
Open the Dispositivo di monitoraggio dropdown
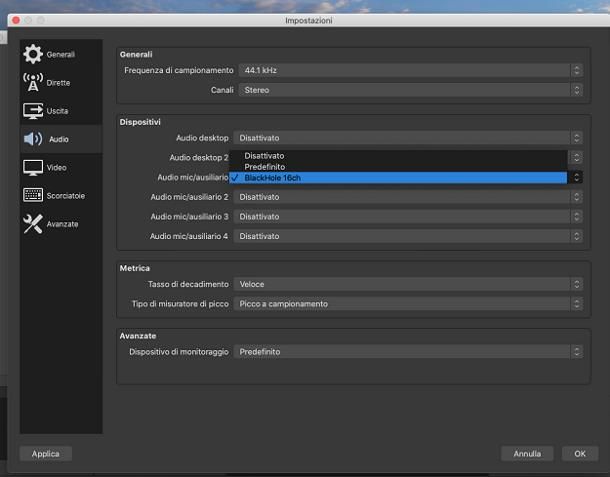click(408, 352)
